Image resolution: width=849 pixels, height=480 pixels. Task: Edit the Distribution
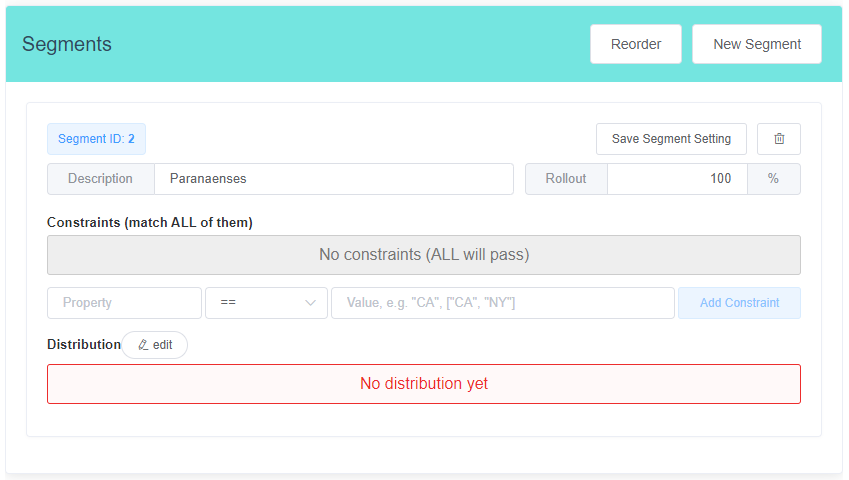coord(155,345)
